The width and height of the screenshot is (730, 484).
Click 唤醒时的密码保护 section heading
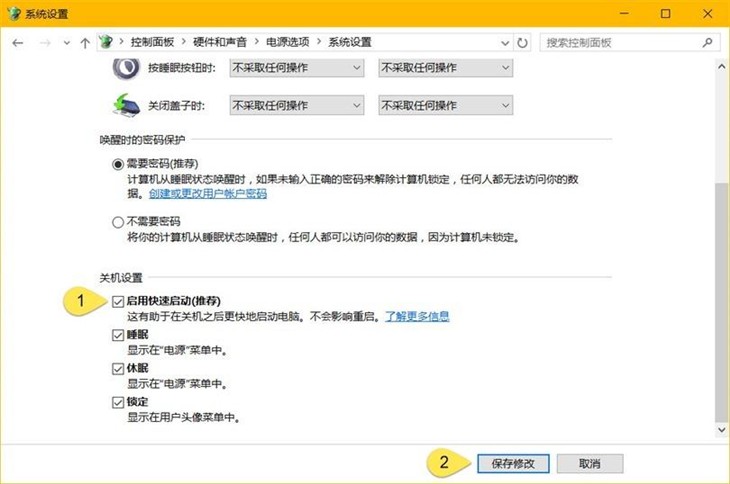(142, 140)
